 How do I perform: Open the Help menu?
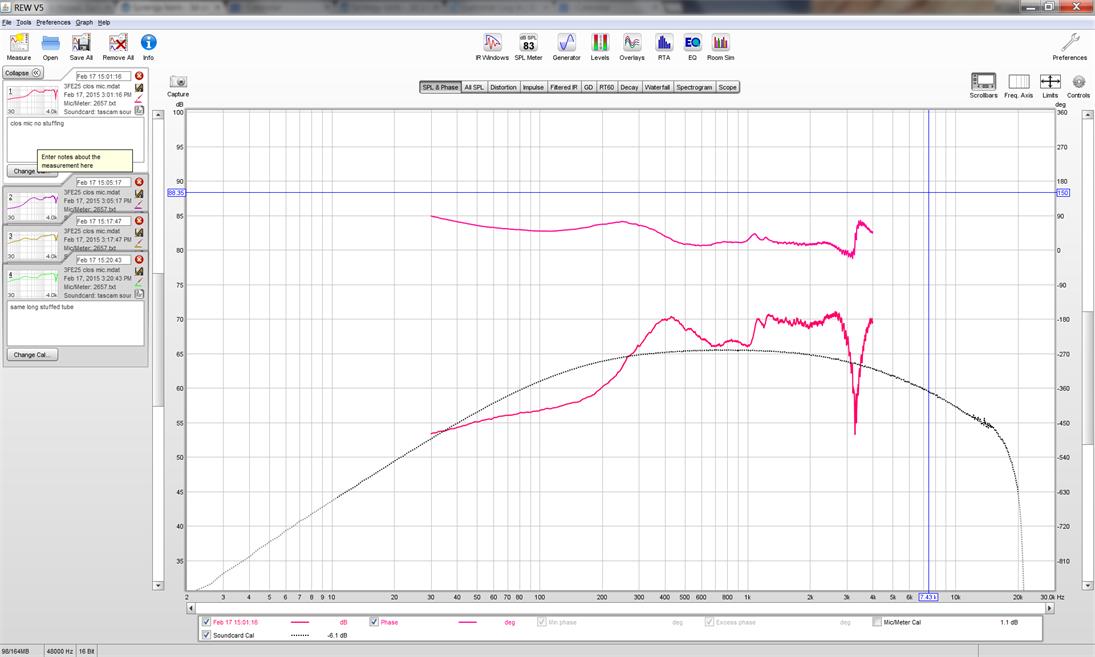[x=103, y=22]
